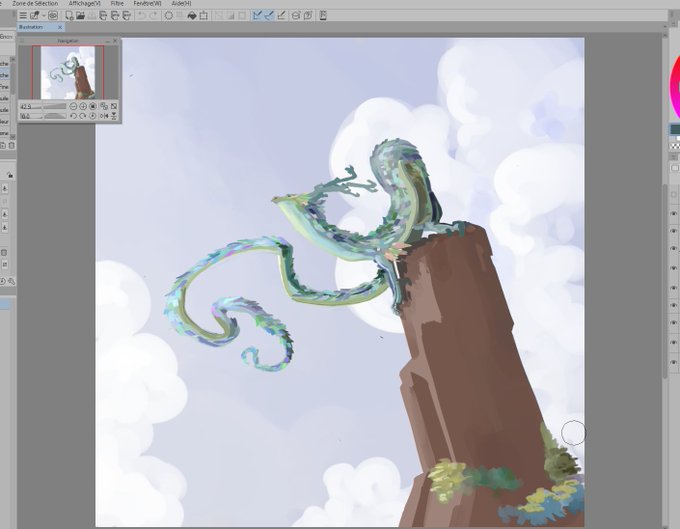The image size is (680, 529).
Task: Click the lock icon in left panel
Action: 10,175
